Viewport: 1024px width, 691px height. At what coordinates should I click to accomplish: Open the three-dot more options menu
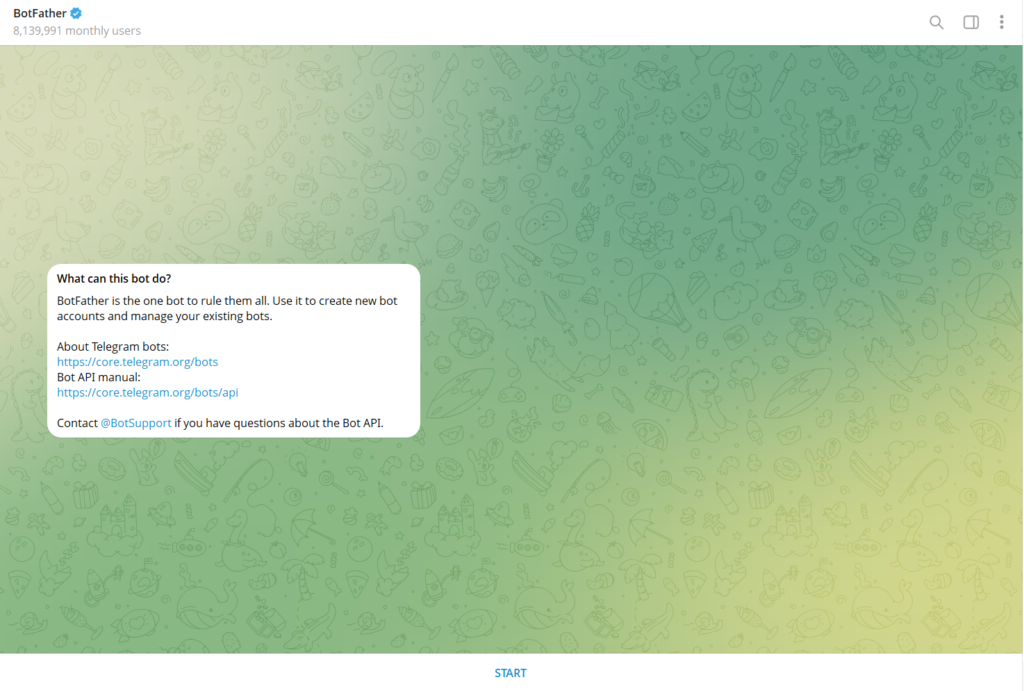(x=1001, y=22)
